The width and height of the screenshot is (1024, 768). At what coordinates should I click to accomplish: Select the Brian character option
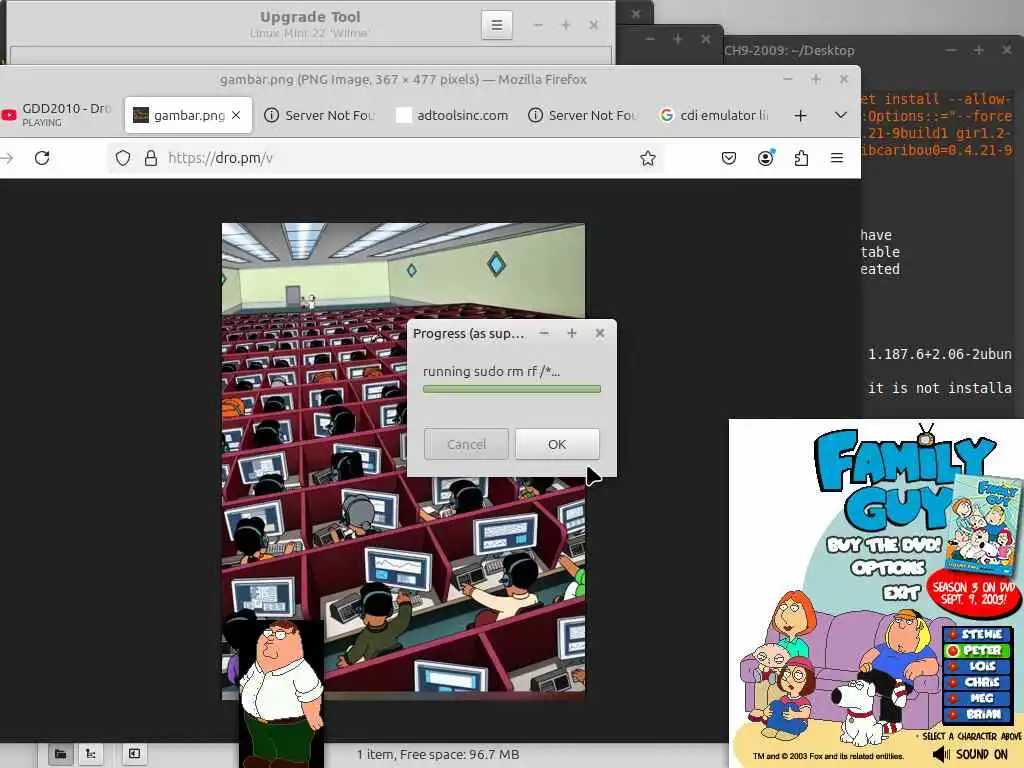click(x=976, y=714)
